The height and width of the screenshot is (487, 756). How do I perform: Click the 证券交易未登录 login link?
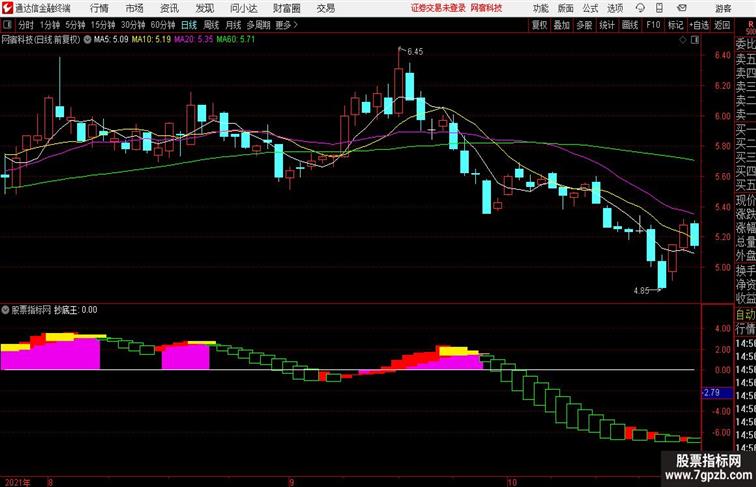pyautogui.click(x=438, y=8)
